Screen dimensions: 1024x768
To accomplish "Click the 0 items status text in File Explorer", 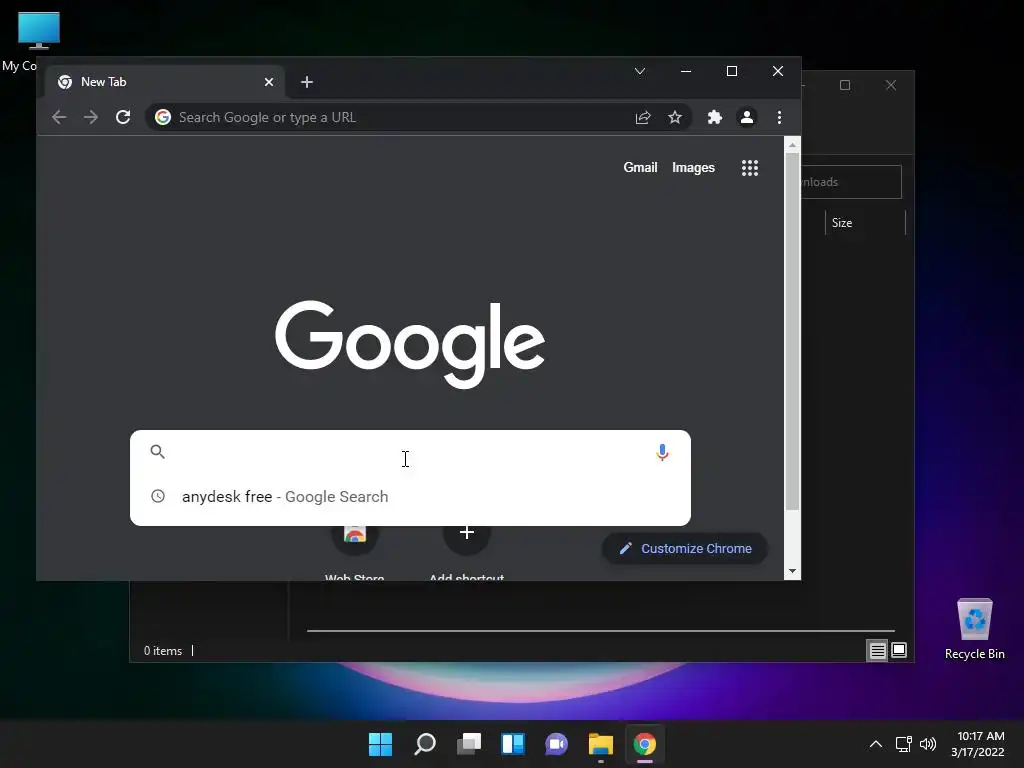I will point(163,651).
